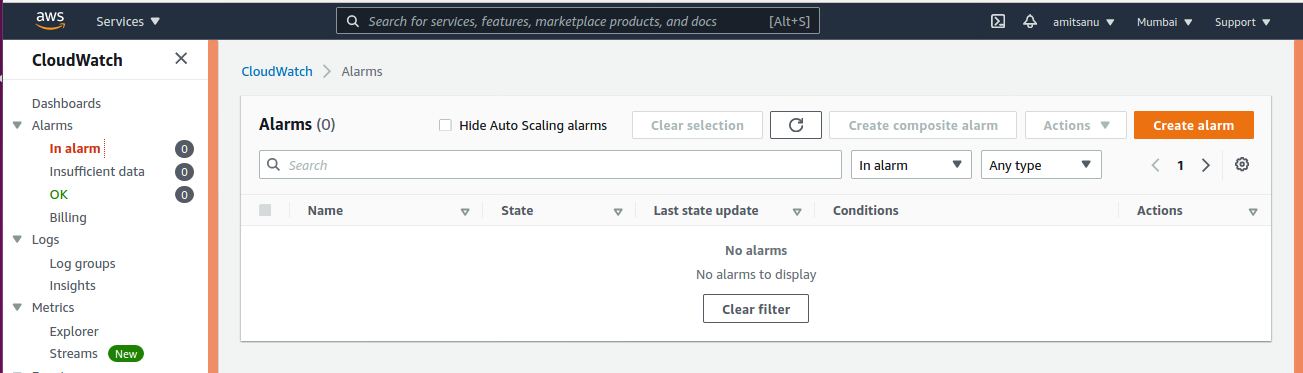Screen dimensions: 1303x373
Task: Open Log groups in sidebar
Action: (x=82, y=264)
